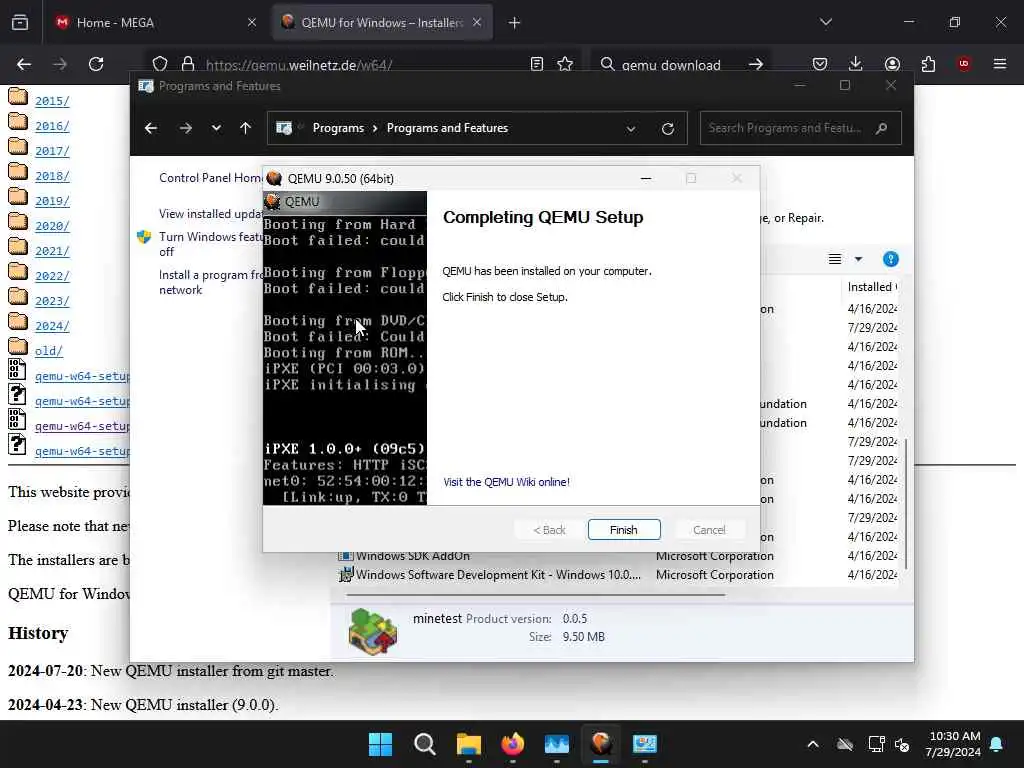
Task: Click Search Programs and Features box
Action: (801, 128)
